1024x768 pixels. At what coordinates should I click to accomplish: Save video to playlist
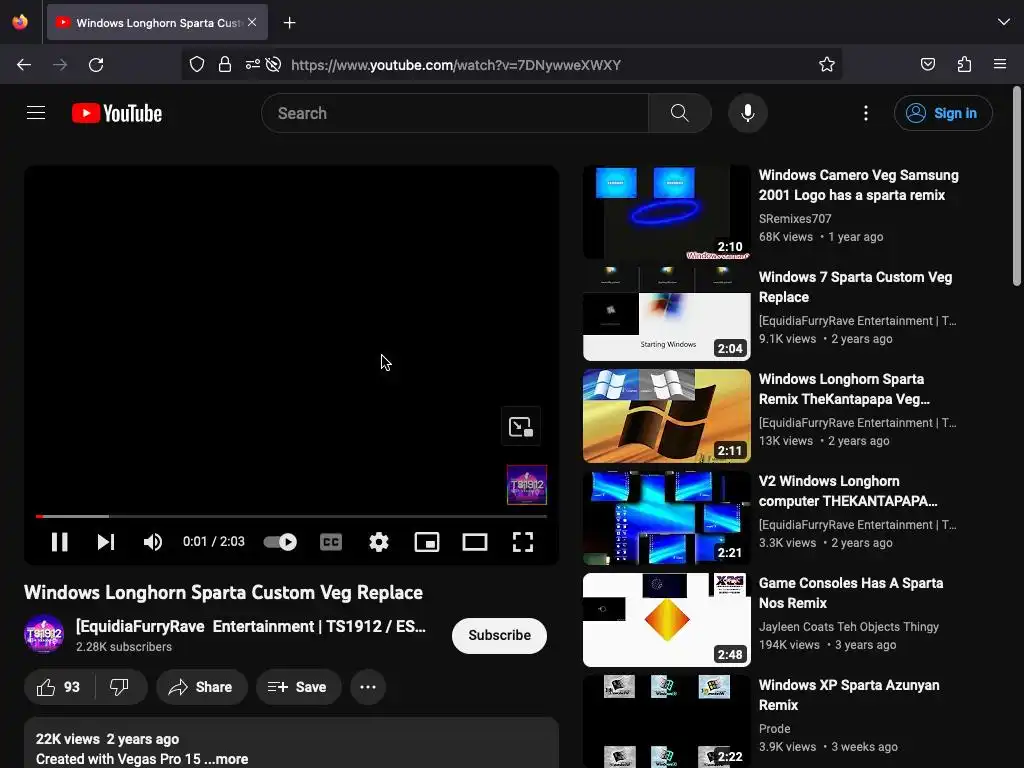[298, 687]
